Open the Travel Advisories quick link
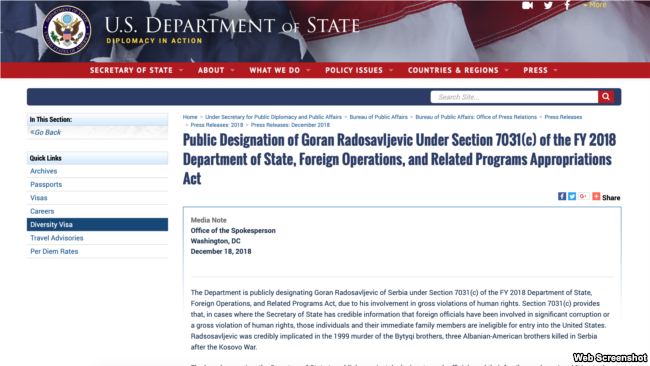The image size is (650, 366). (57, 238)
